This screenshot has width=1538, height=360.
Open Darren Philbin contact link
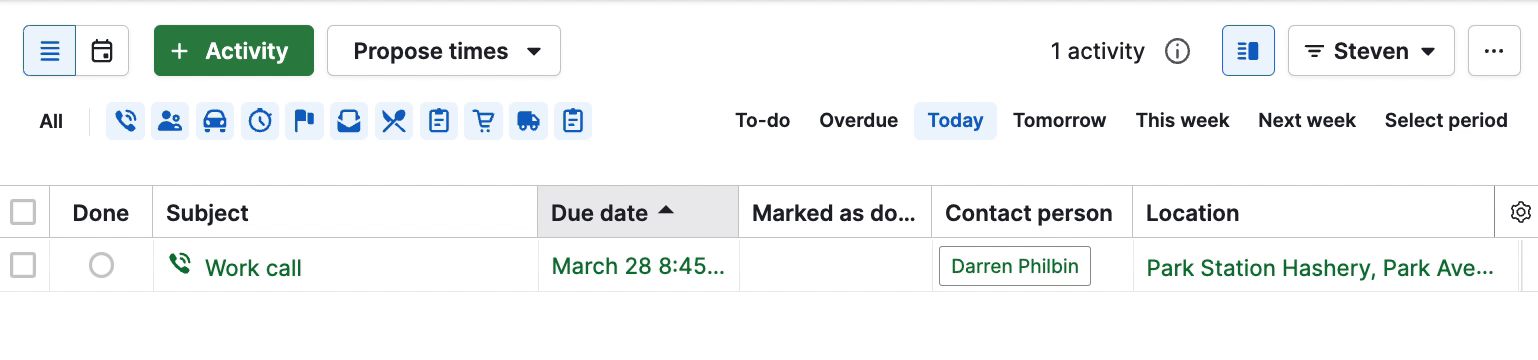[1014, 266]
